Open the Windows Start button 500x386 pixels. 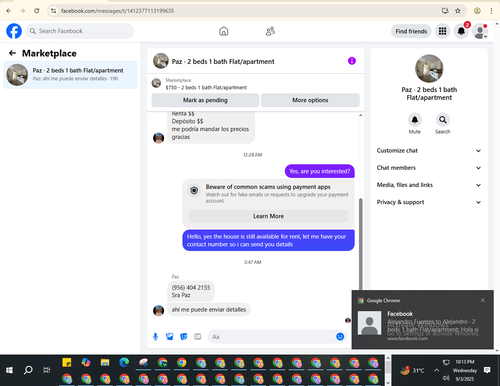pyautogui.click(x=9, y=370)
